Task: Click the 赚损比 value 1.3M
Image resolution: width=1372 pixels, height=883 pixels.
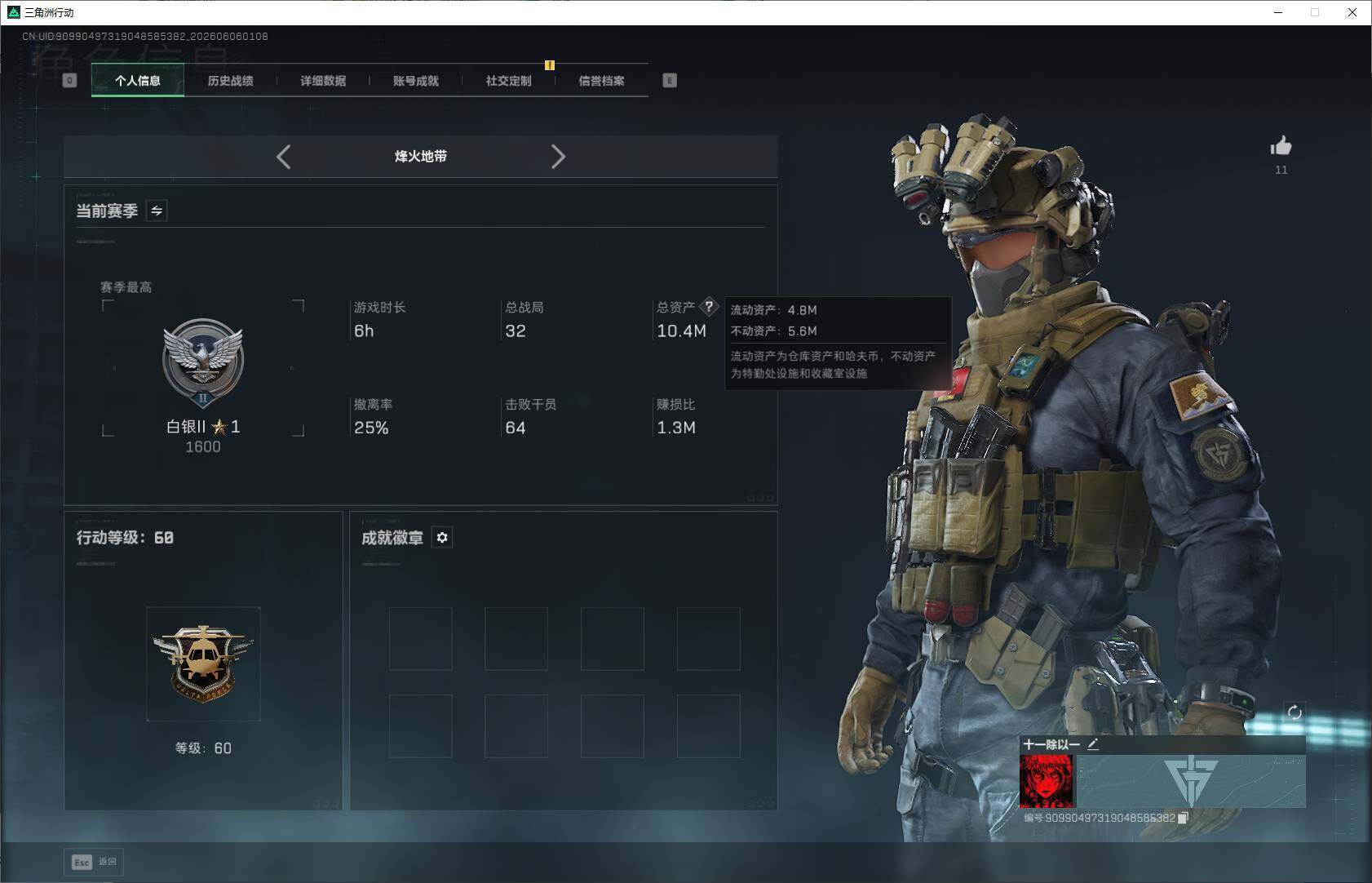Action: pyautogui.click(x=676, y=428)
